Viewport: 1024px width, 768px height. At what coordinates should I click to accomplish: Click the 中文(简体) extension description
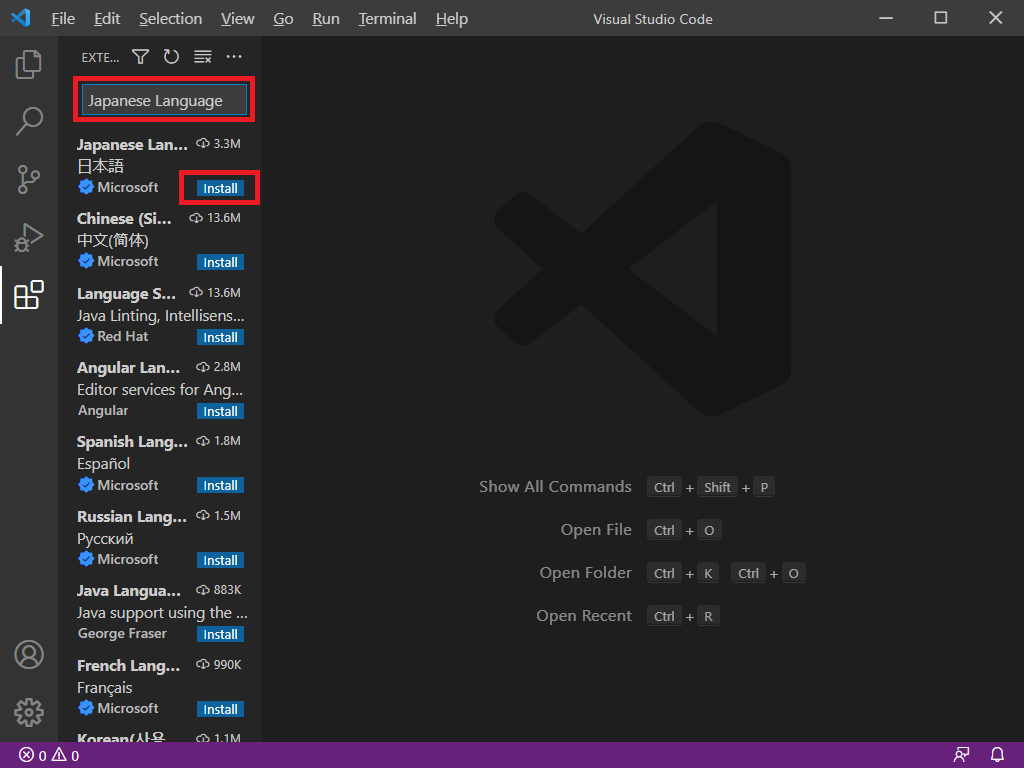(112, 240)
